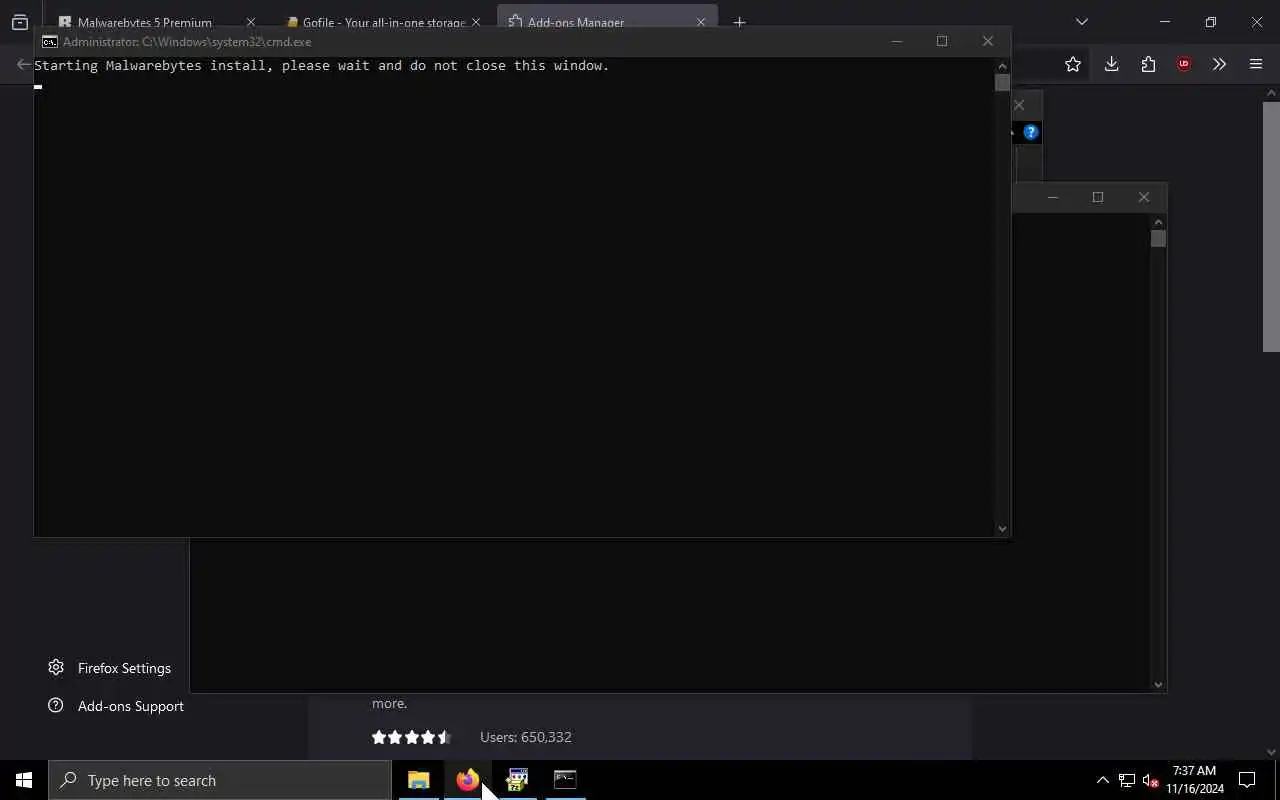Screen dimensions: 1280x800
Task: Open the uBlock Origin toolbar icon
Action: pyautogui.click(x=1184, y=65)
